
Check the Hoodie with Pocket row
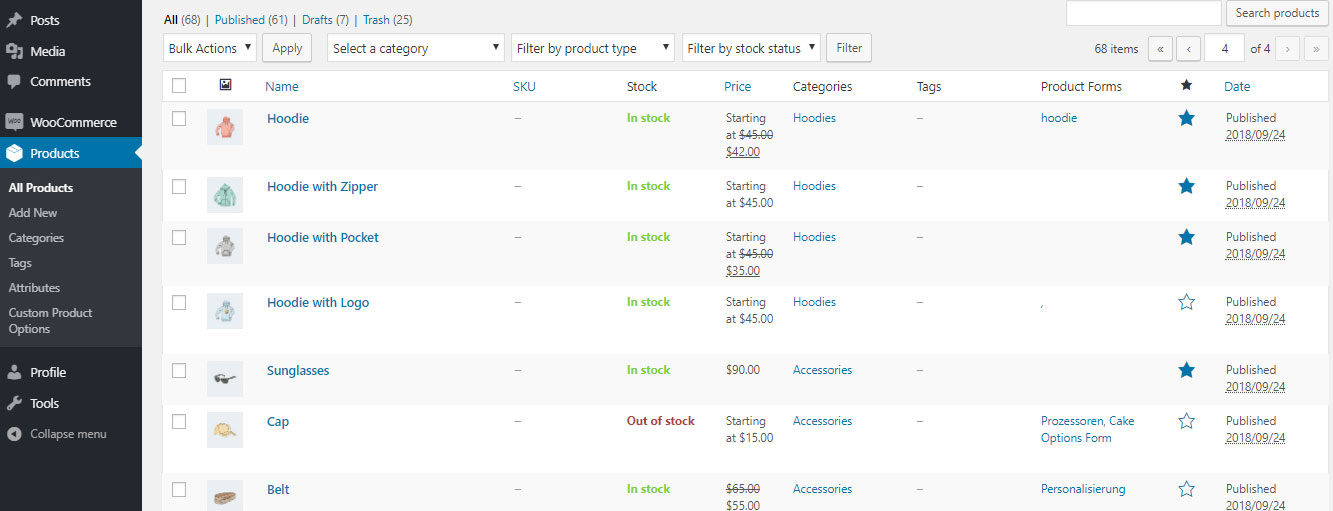tap(179, 237)
